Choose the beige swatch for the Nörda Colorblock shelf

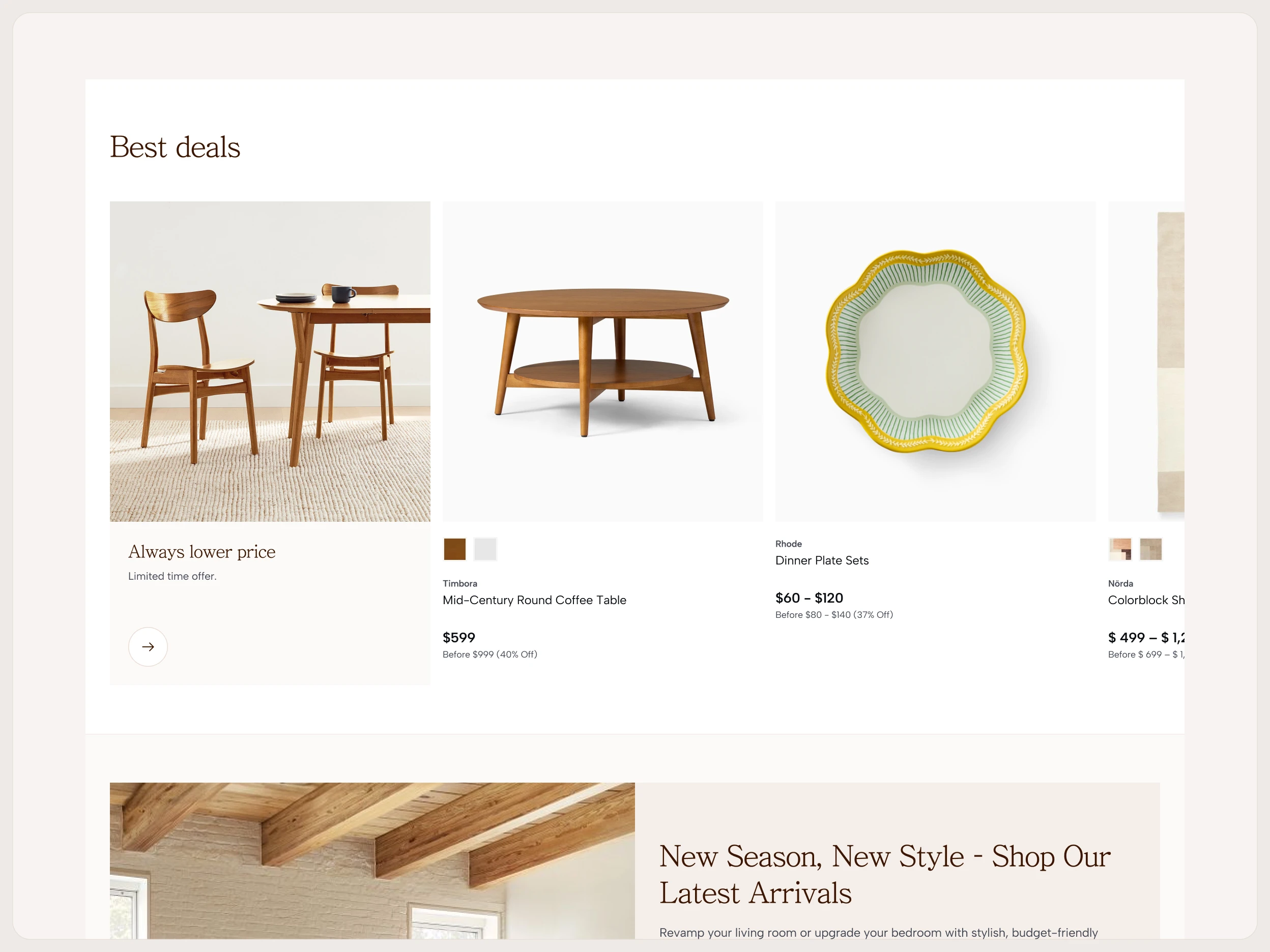1150,549
